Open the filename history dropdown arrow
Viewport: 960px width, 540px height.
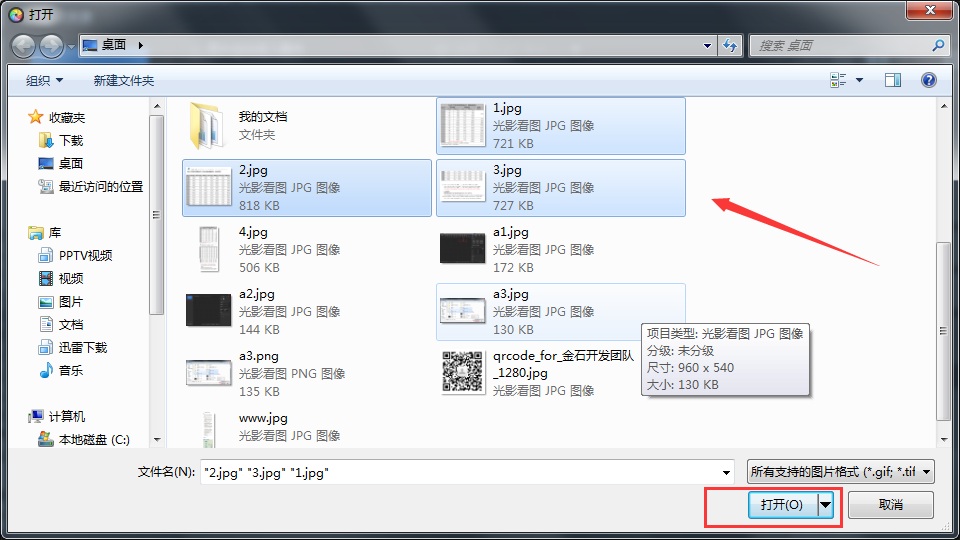tap(725, 472)
